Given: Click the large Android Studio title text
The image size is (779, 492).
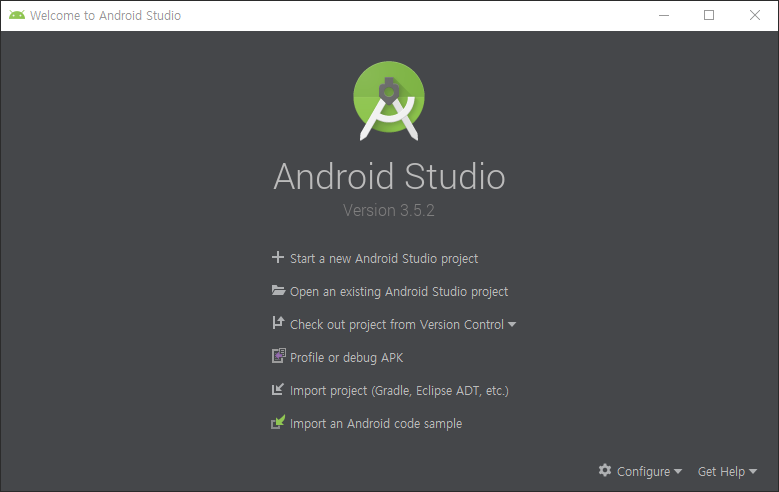Looking at the screenshot, I should (389, 176).
